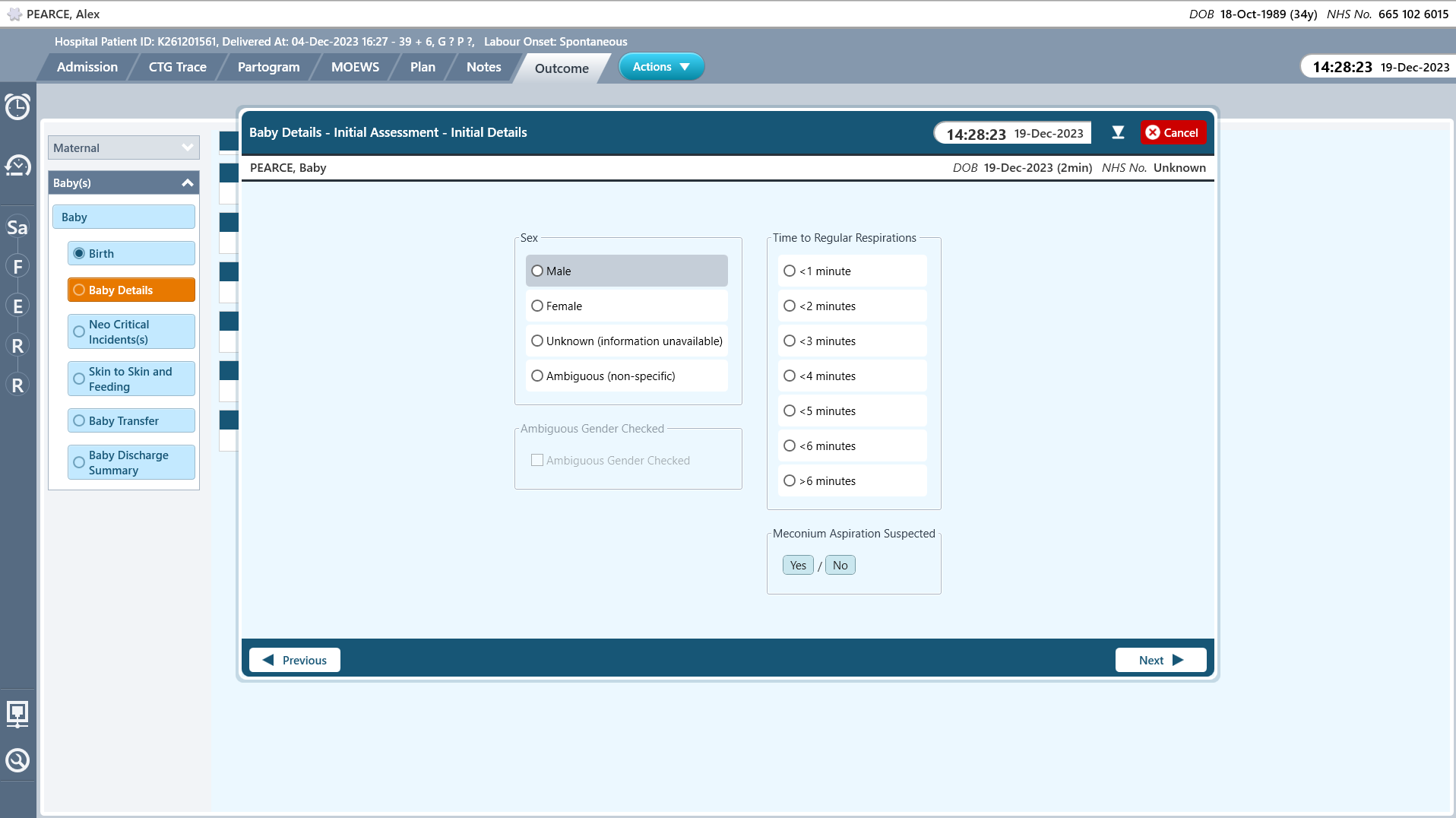Click the dialog time field 14:28:23
The width and height of the screenshot is (1456, 818).
pos(1014,133)
